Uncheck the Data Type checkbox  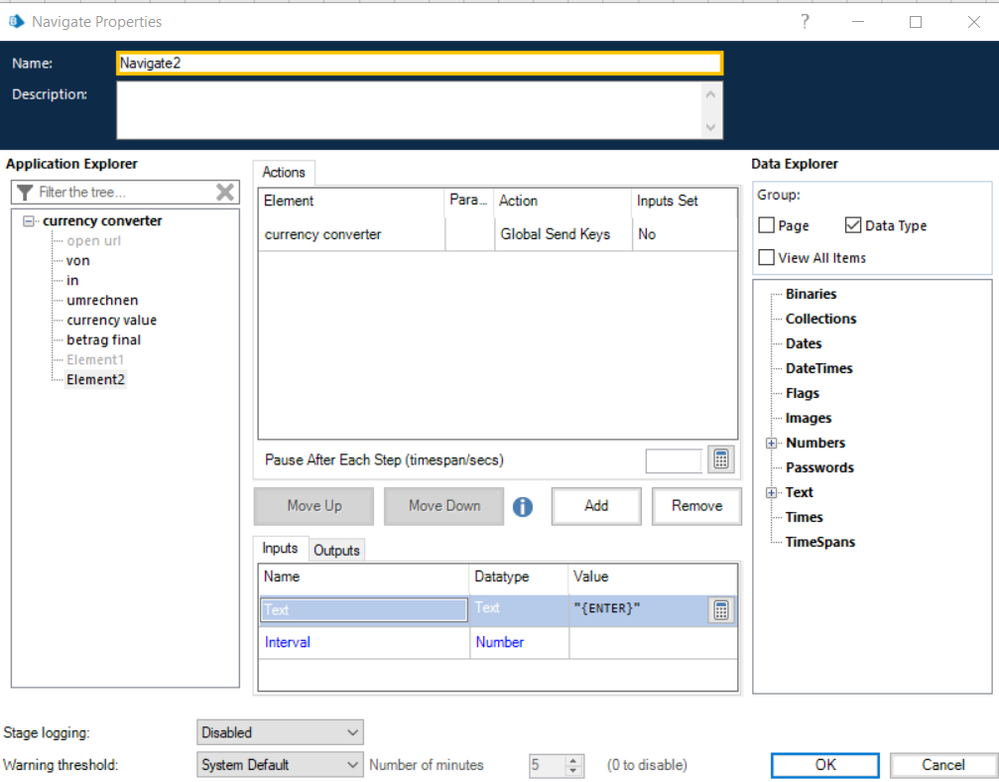coord(853,226)
